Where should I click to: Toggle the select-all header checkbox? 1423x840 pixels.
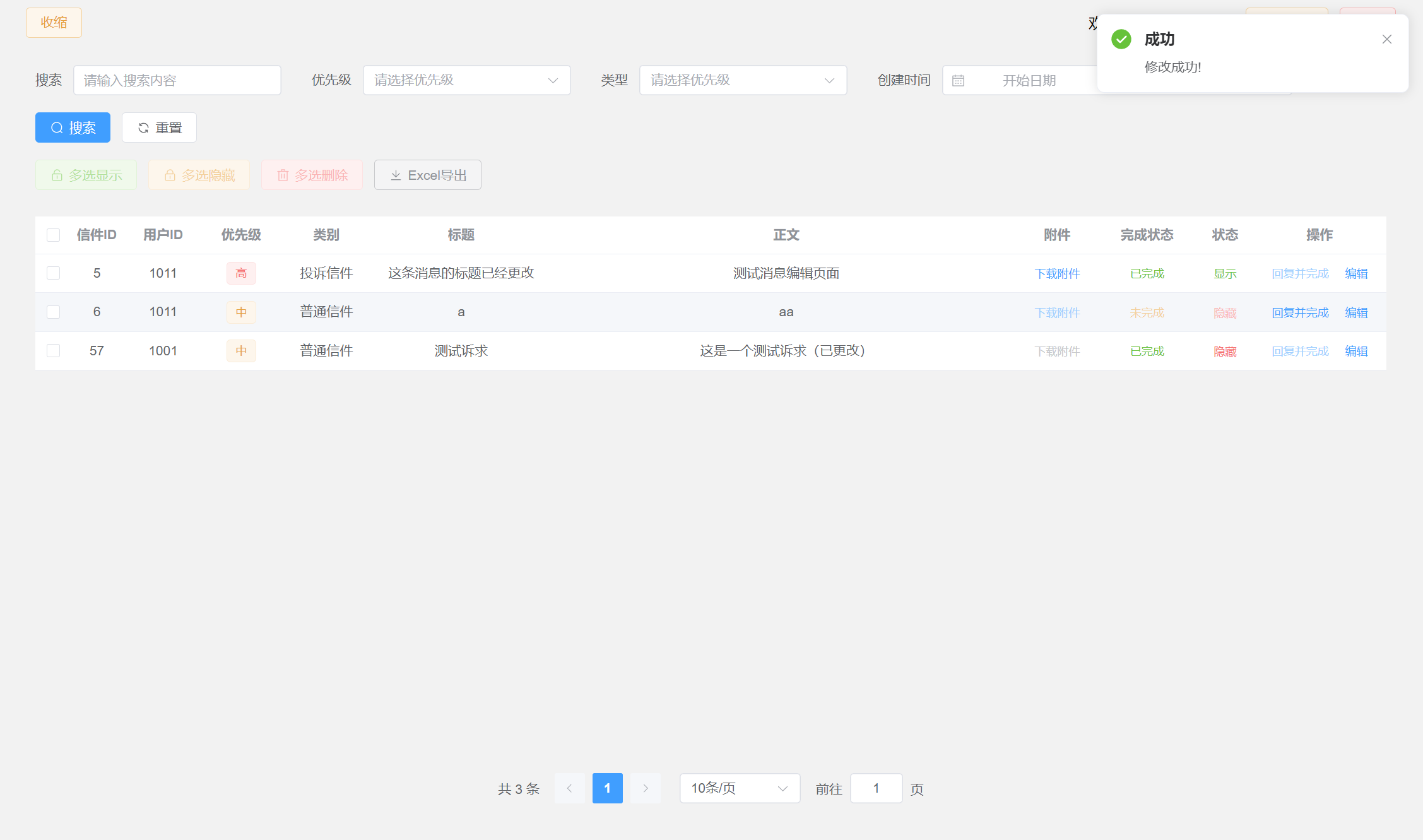click(54, 235)
